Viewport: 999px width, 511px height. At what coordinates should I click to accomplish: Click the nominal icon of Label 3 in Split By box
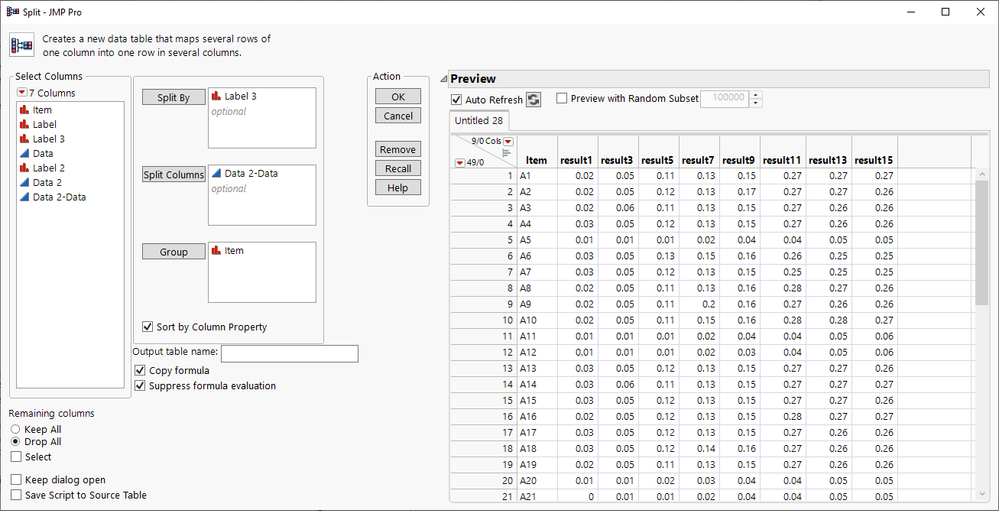216,97
